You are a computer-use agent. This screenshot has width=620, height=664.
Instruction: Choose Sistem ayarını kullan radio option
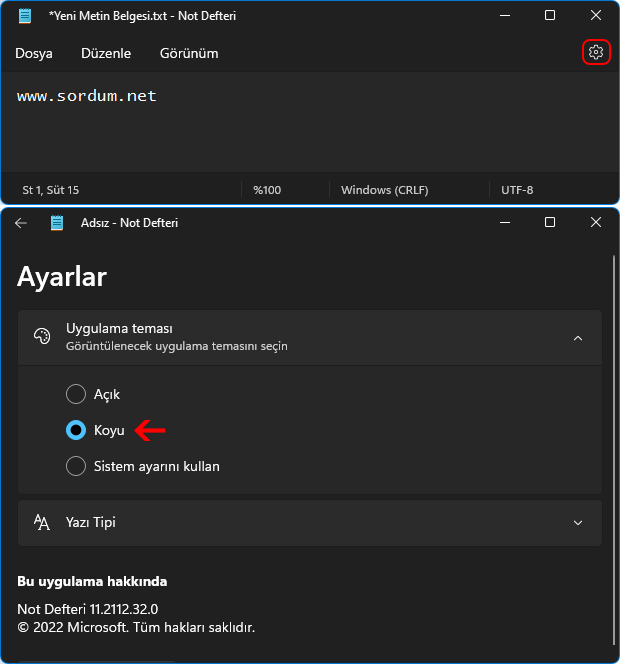pos(76,466)
